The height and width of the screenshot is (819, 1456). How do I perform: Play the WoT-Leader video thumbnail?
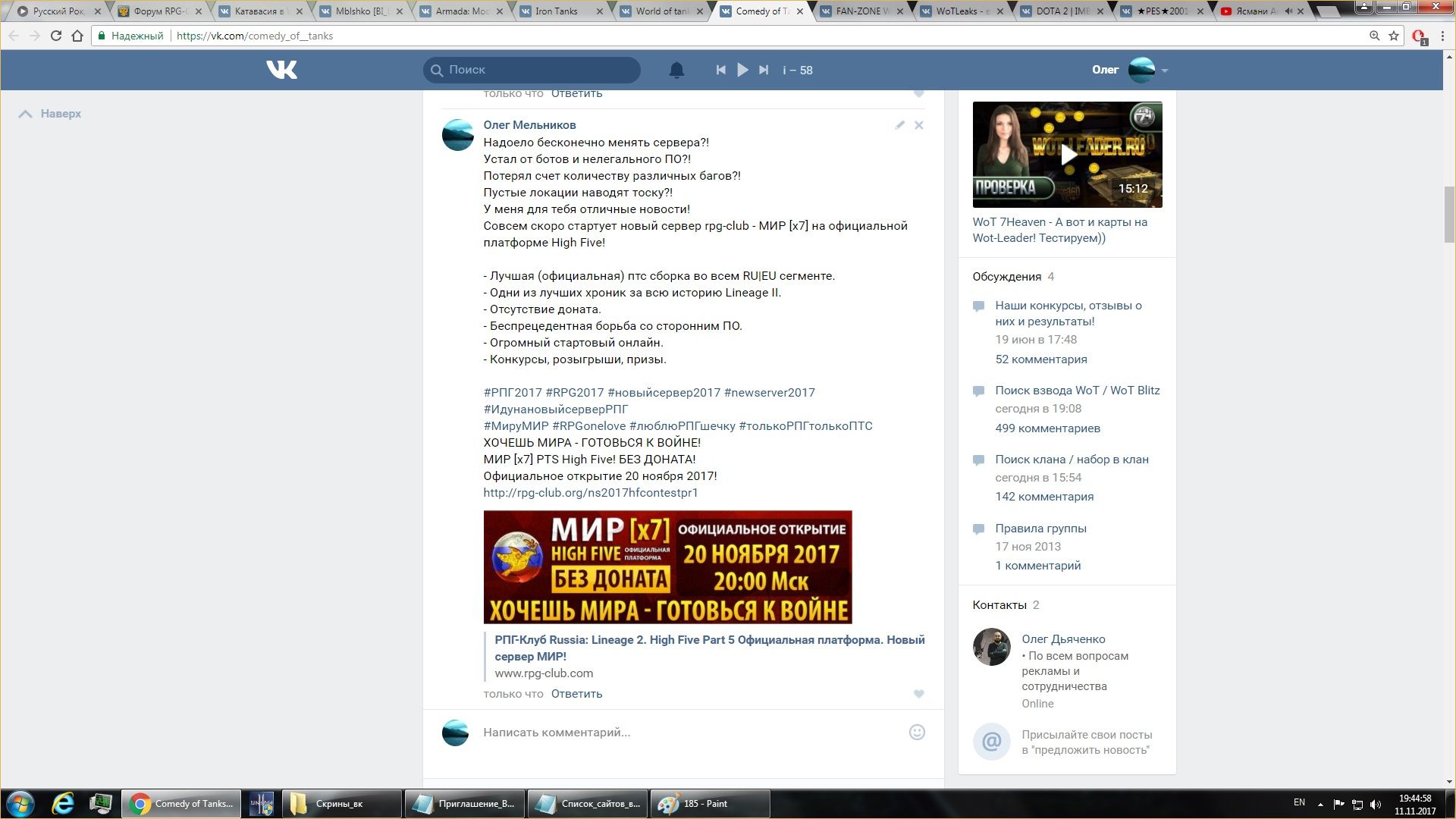point(1067,155)
